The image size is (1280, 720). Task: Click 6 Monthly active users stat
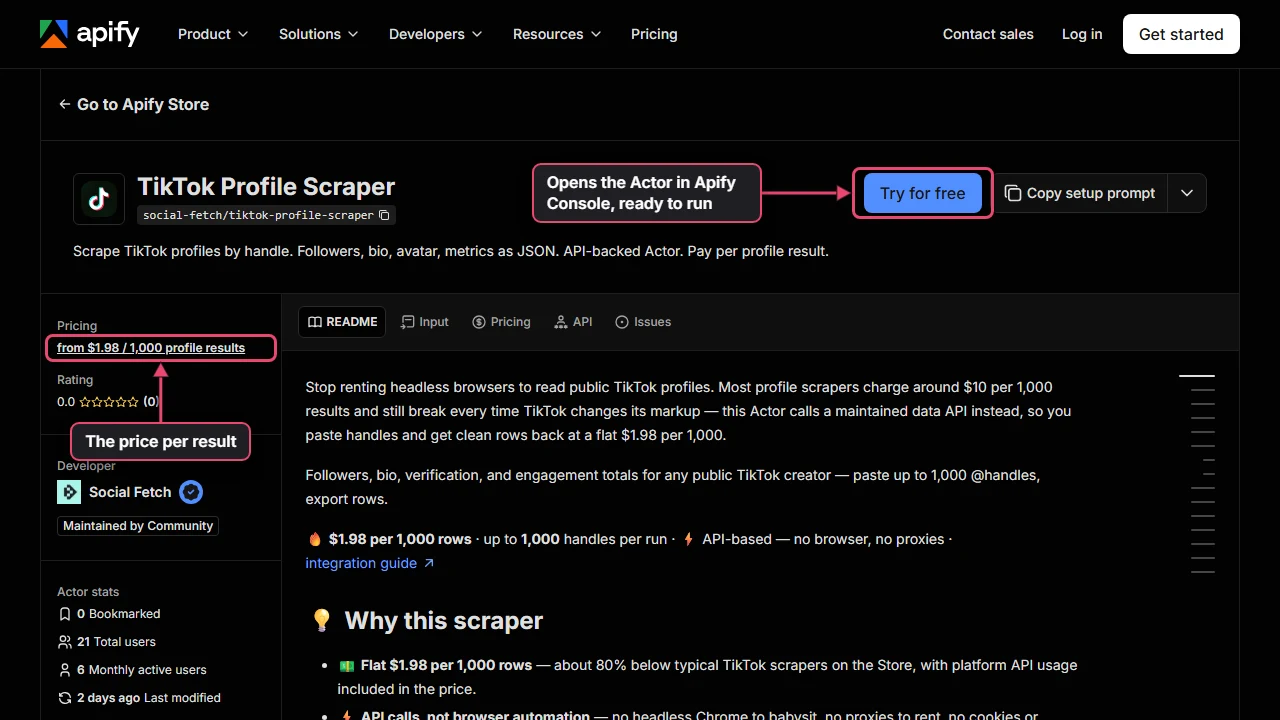click(x=132, y=670)
